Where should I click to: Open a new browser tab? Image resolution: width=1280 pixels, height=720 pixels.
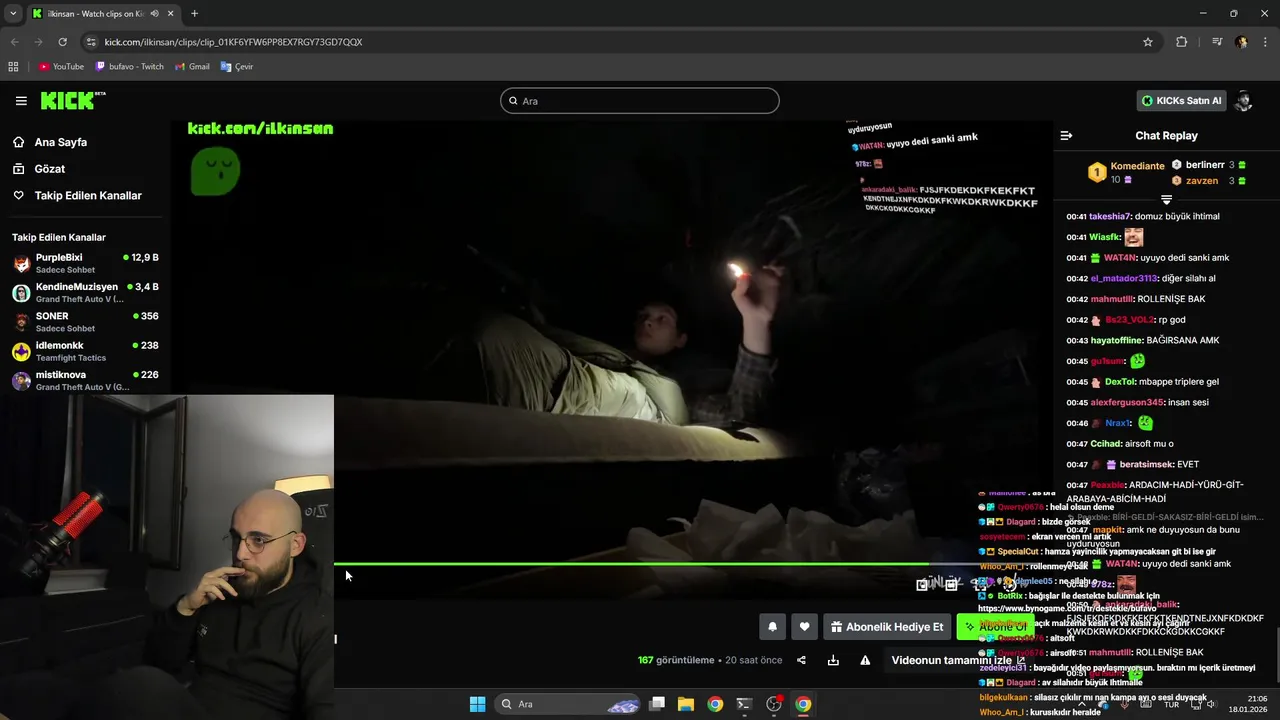[194, 13]
